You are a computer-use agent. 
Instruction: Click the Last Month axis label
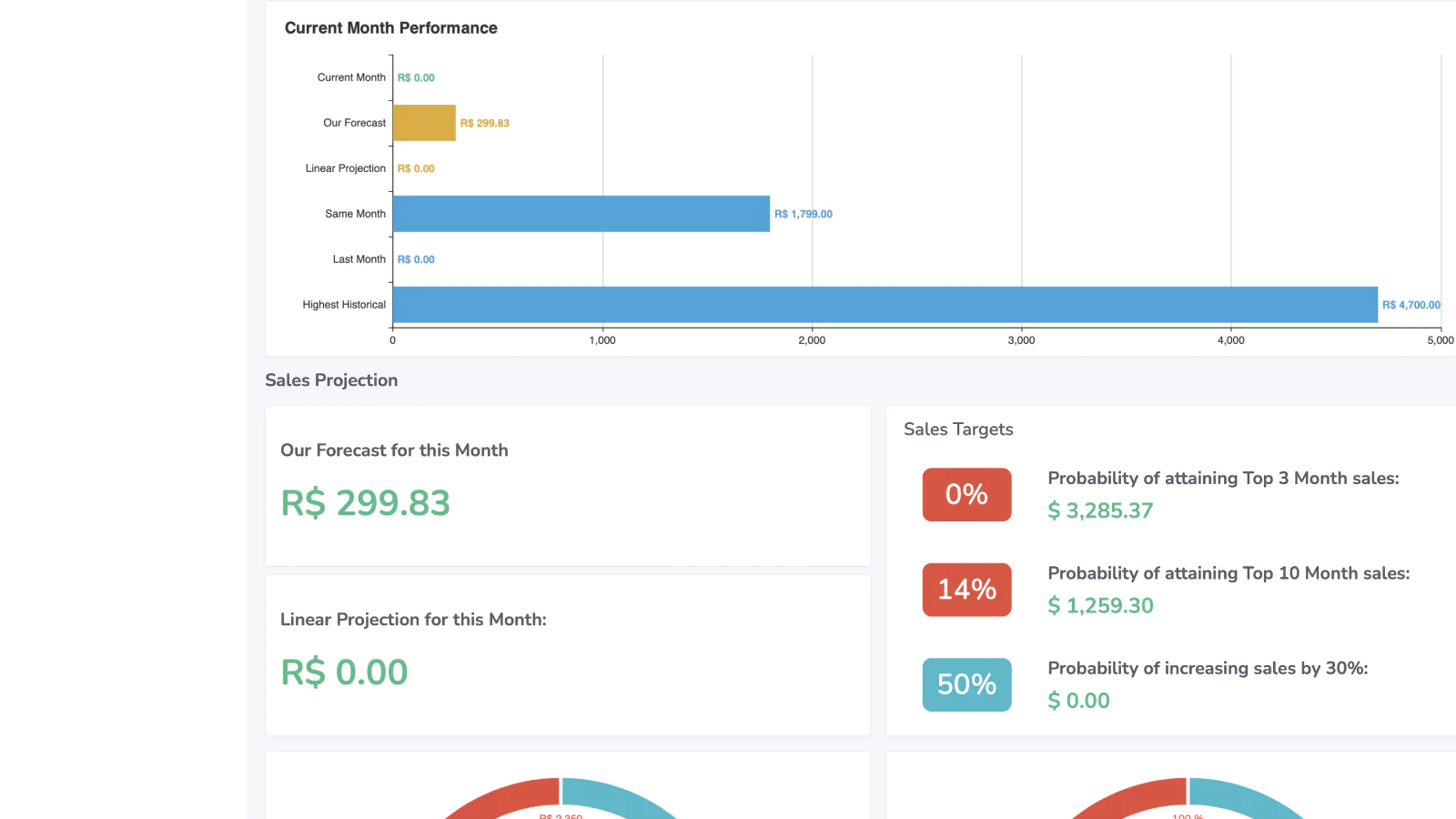pos(359,259)
